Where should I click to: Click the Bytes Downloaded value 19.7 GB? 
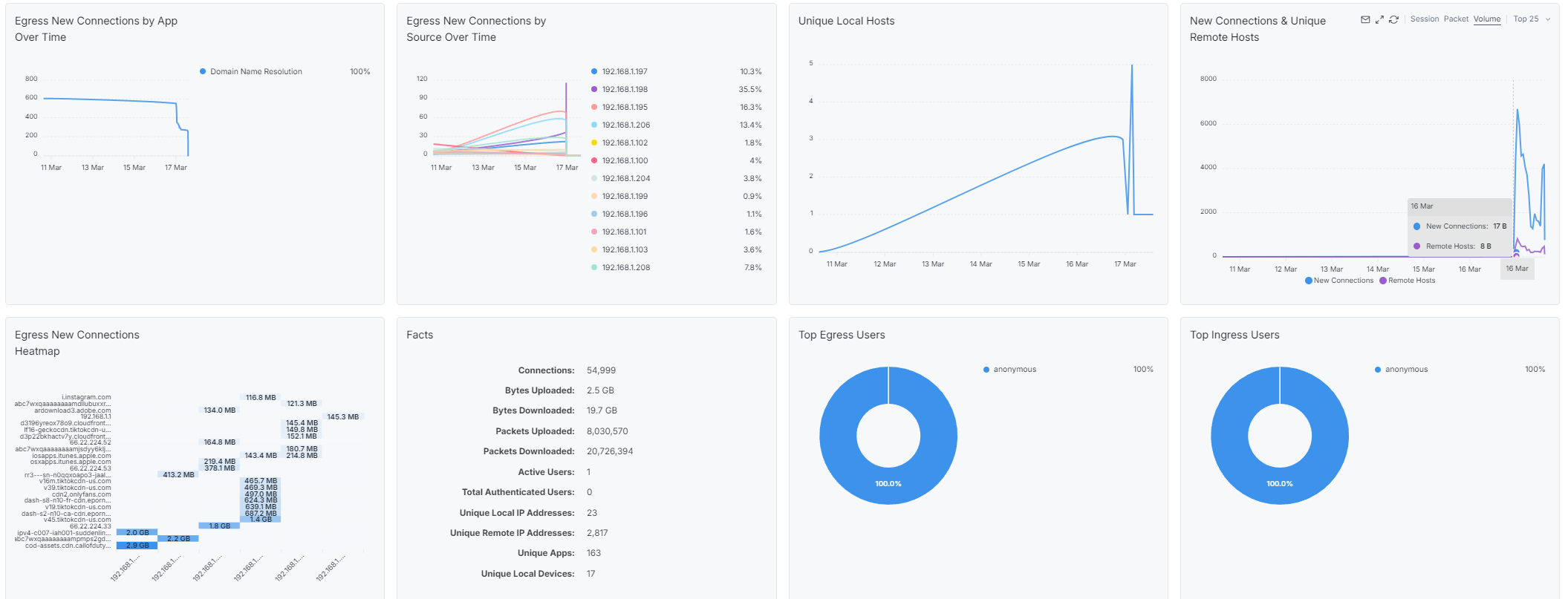coord(602,410)
